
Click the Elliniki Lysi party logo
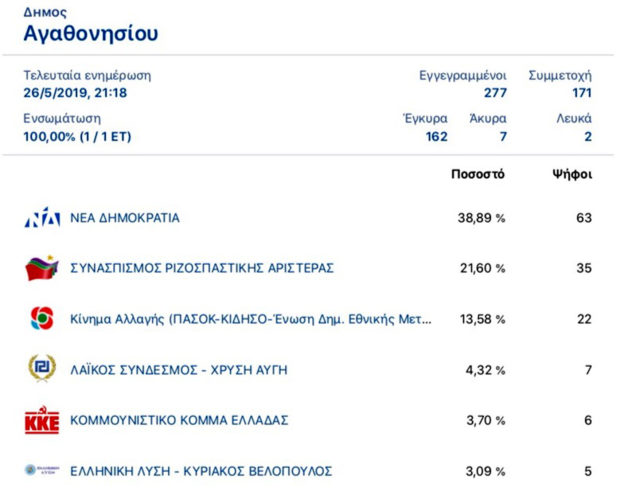[42, 470]
